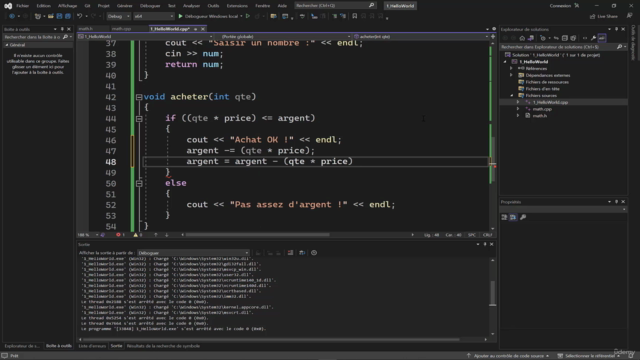640x360 pixels.
Task: Click the Undo toolbar icon
Action: click(x=79, y=16)
